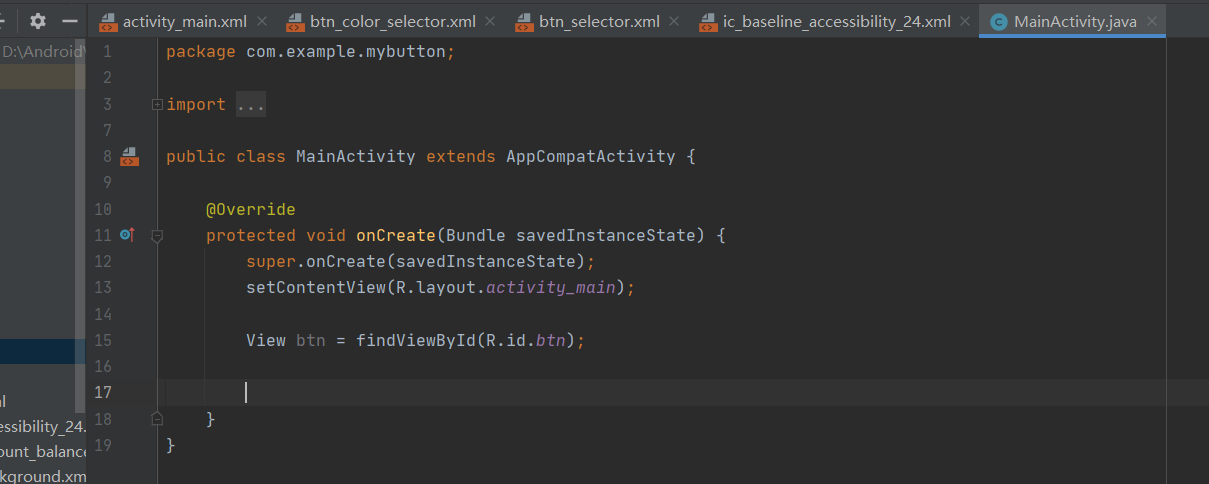
Task: Click MainActivity.java class icon in tab
Action: [x=998, y=21]
